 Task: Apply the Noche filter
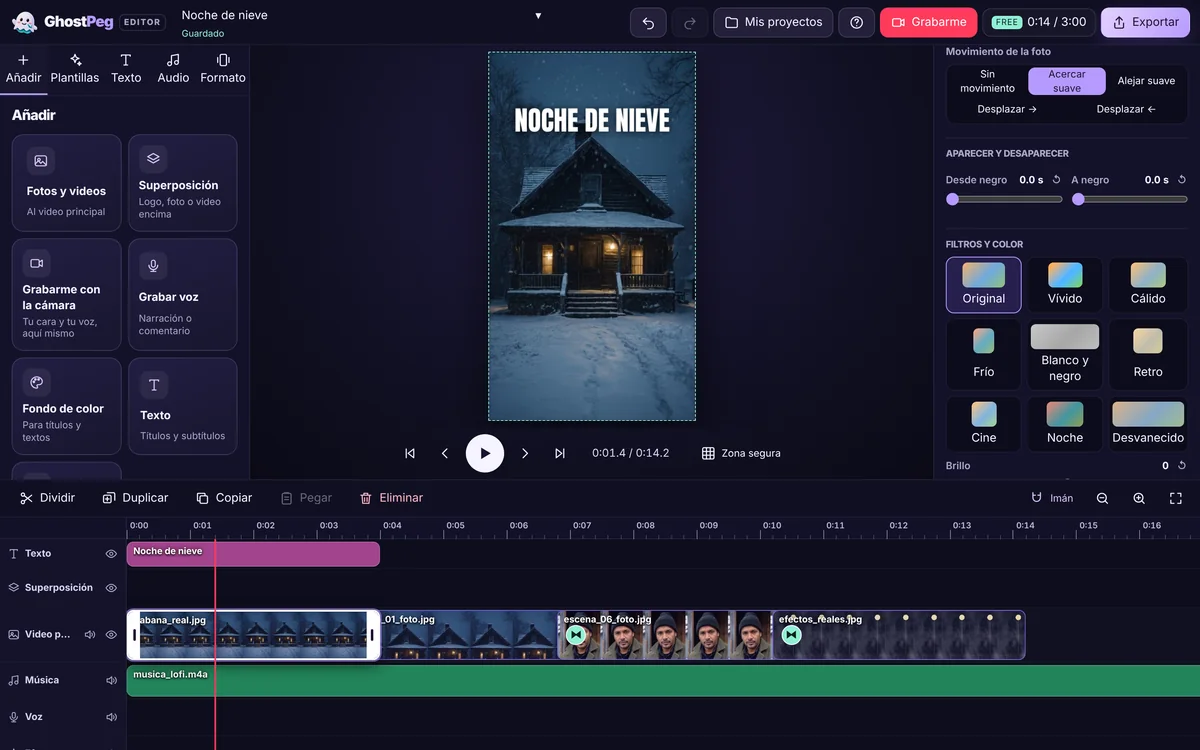[1065, 424]
